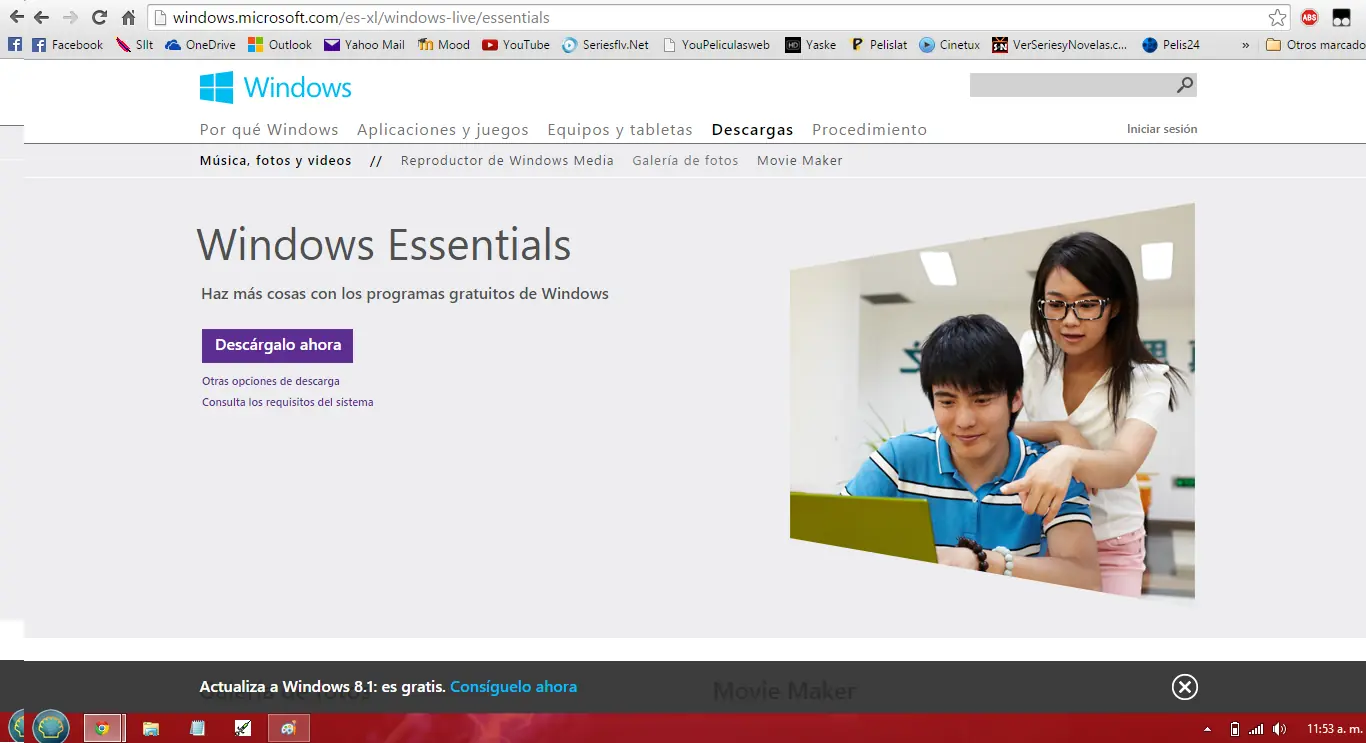Open the Adblock (ABS) extension icon

1310,18
